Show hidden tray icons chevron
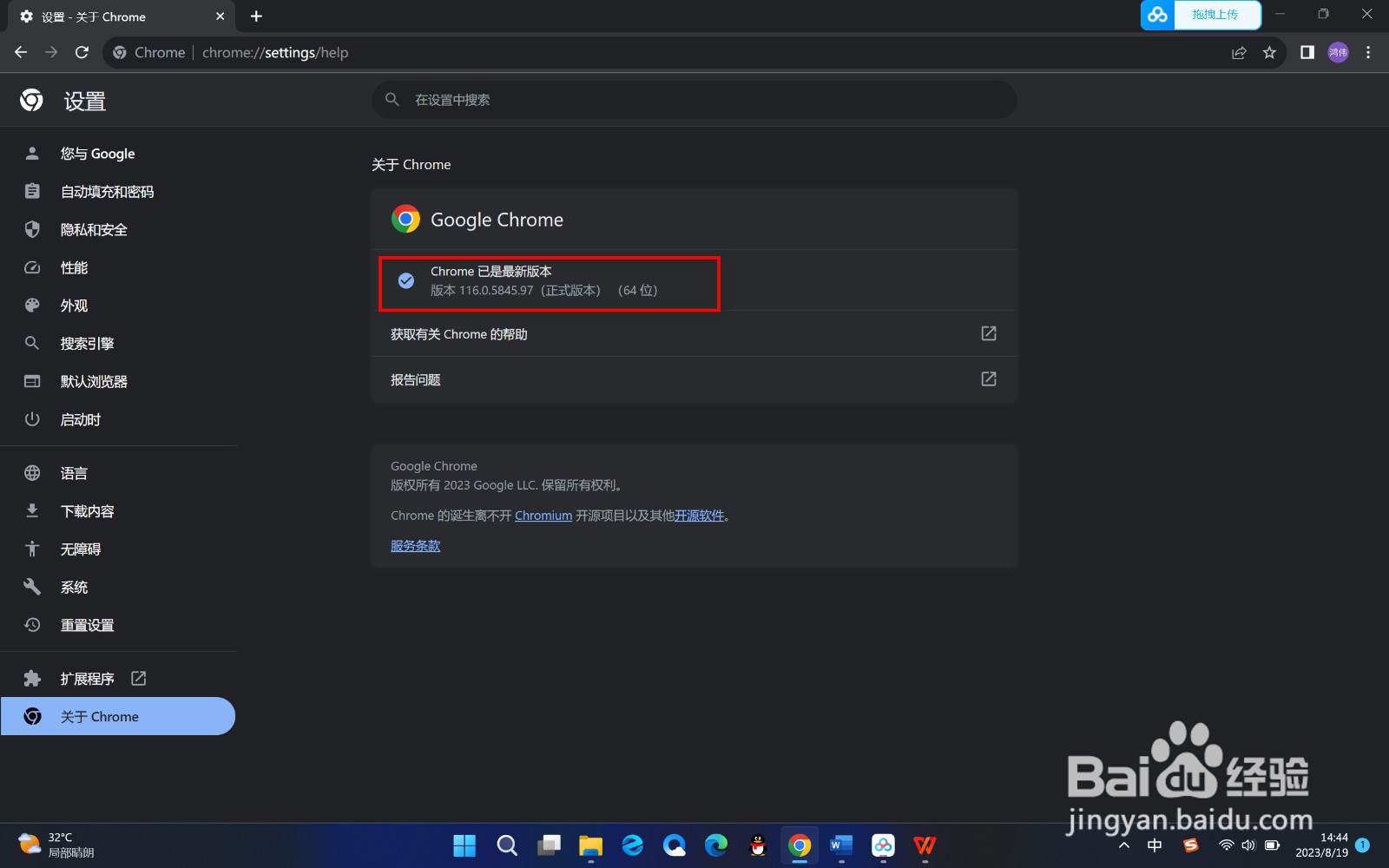The height and width of the screenshot is (868, 1389). coord(1124,845)
